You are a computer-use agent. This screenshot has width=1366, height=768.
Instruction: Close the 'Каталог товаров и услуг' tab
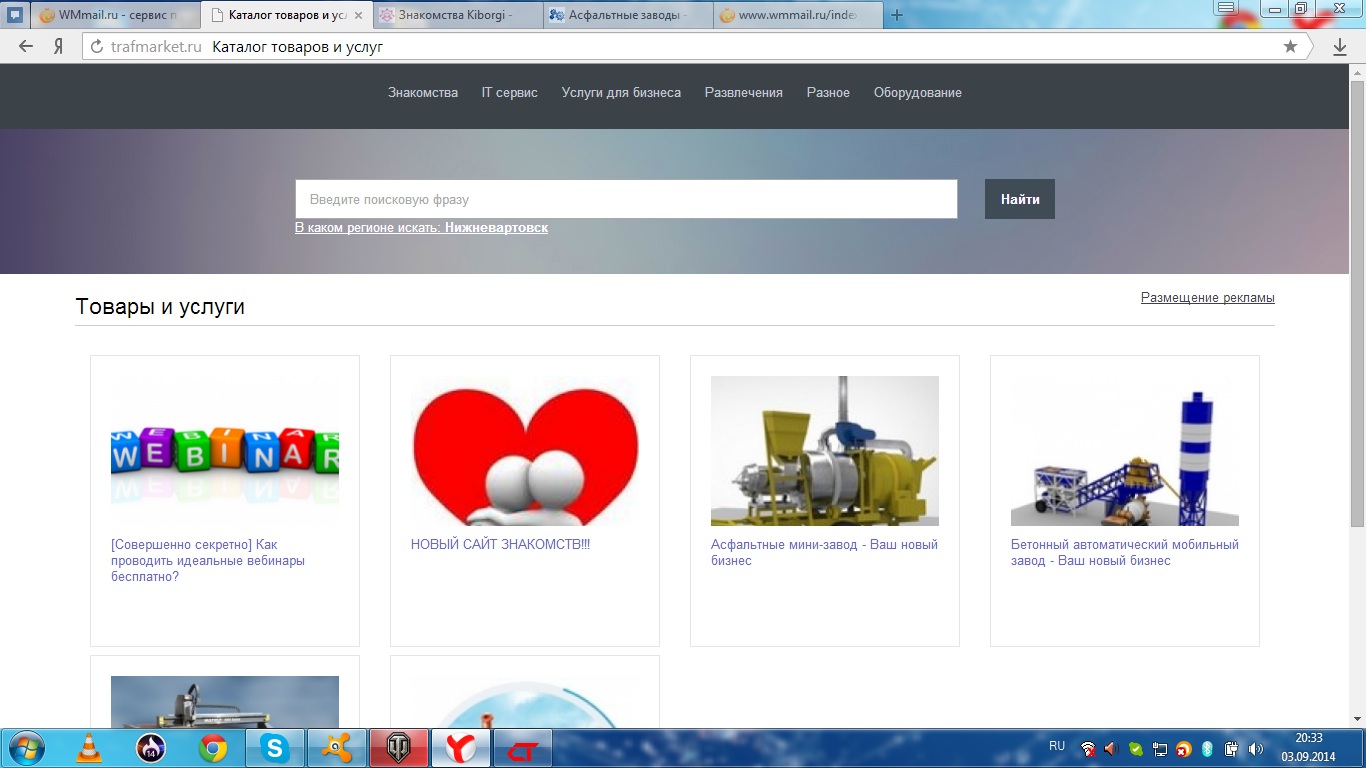[359, 15]
